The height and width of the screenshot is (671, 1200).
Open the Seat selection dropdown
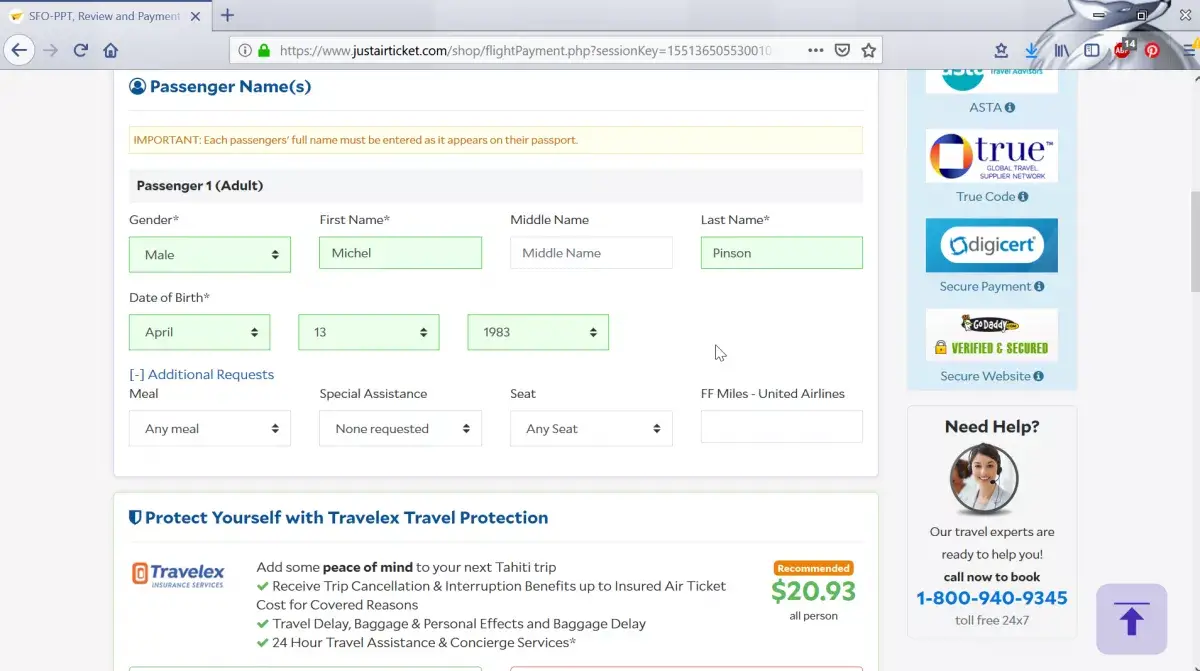pos(591,428)
